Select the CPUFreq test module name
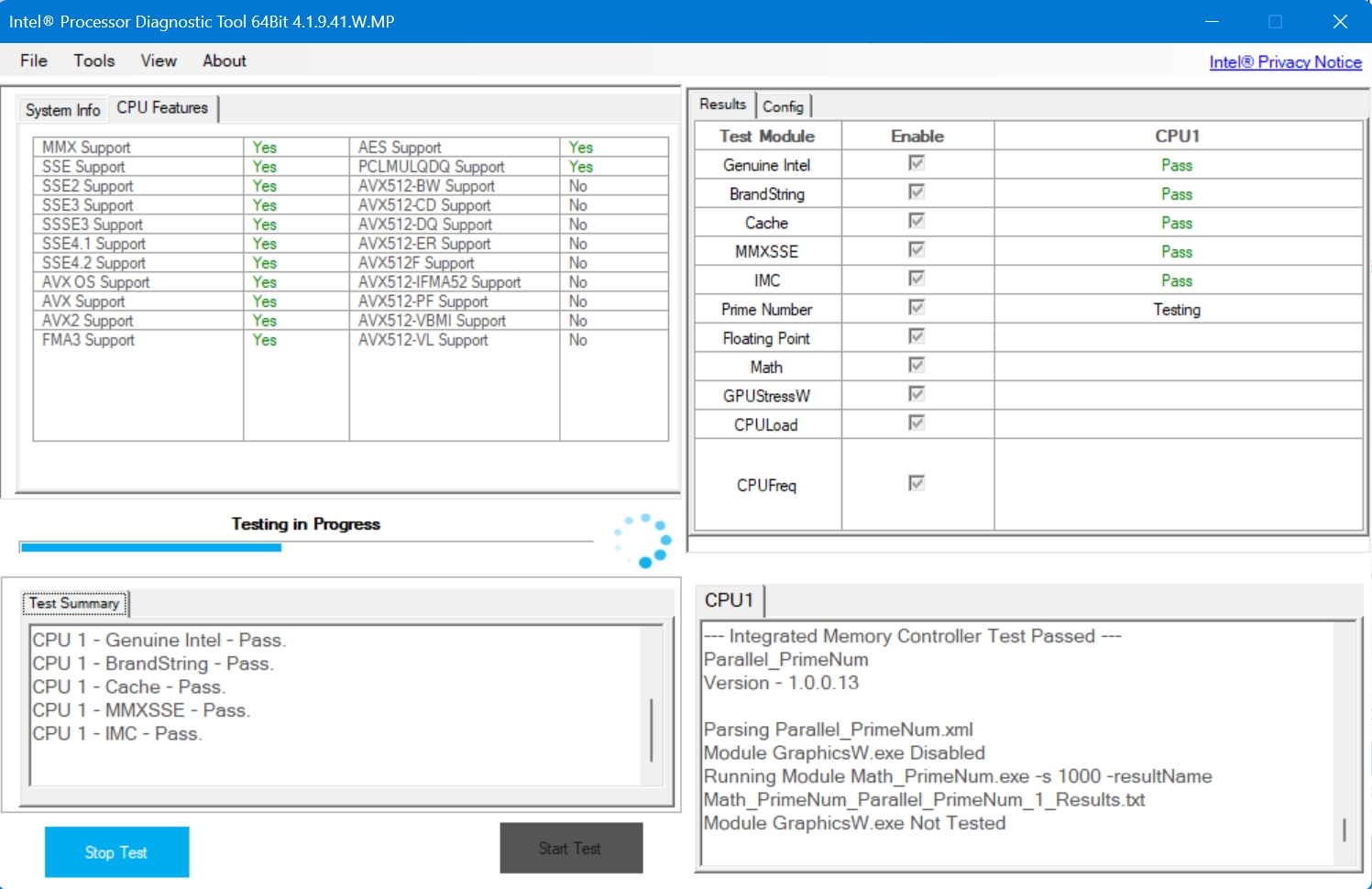Viewport: 1372px width, 889px height. click(766, 486)
